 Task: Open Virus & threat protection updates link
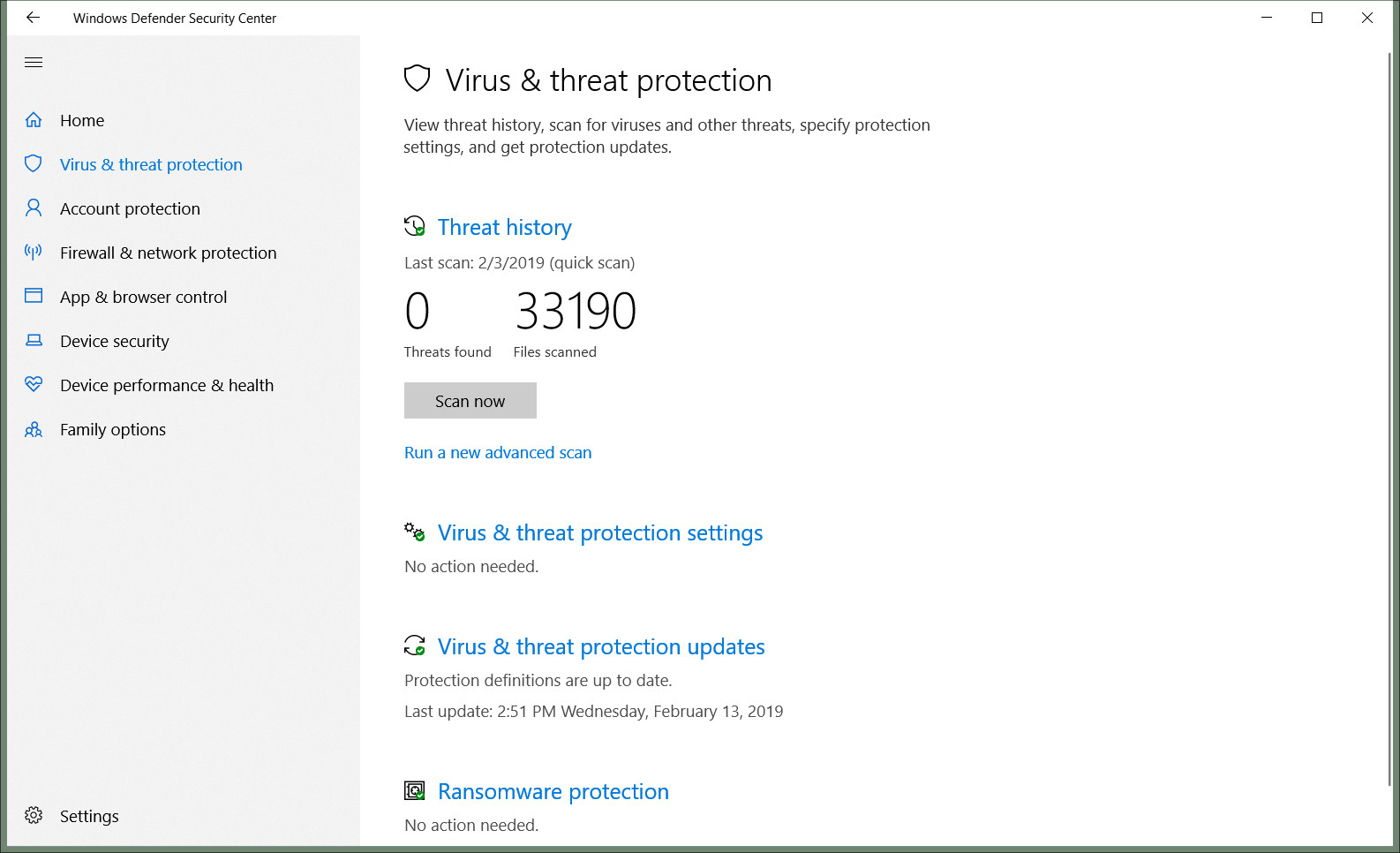(601, 646)
